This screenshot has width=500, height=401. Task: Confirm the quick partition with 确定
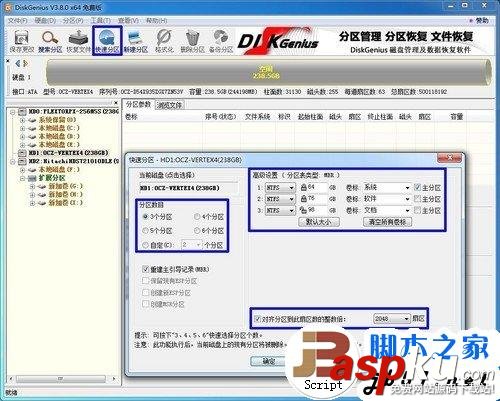(x=269, y=361)
